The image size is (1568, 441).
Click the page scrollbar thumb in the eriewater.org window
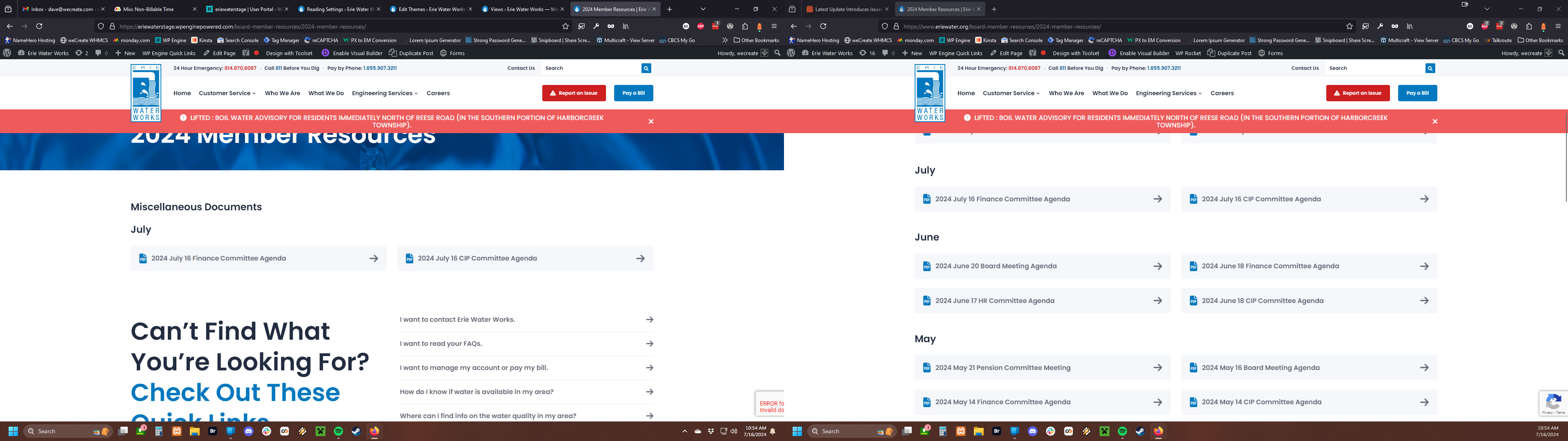(1566, 157)
